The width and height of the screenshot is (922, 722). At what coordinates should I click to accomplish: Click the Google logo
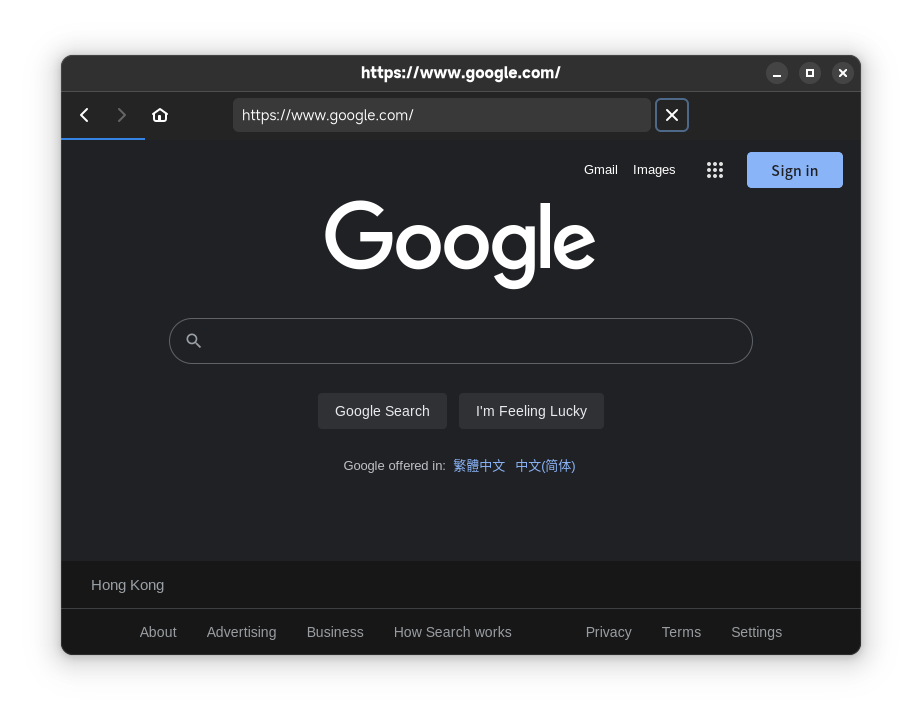point(460,244)
